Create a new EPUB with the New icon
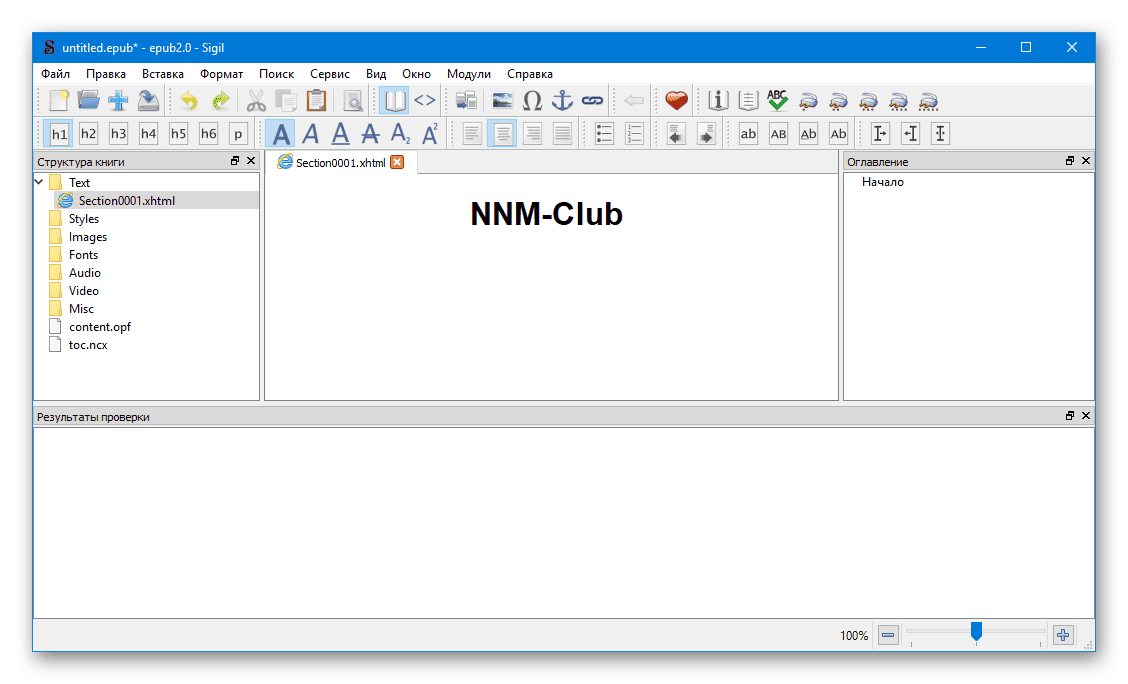The height and width of the screenshot is (684, 1128). (x=58, y=101)
